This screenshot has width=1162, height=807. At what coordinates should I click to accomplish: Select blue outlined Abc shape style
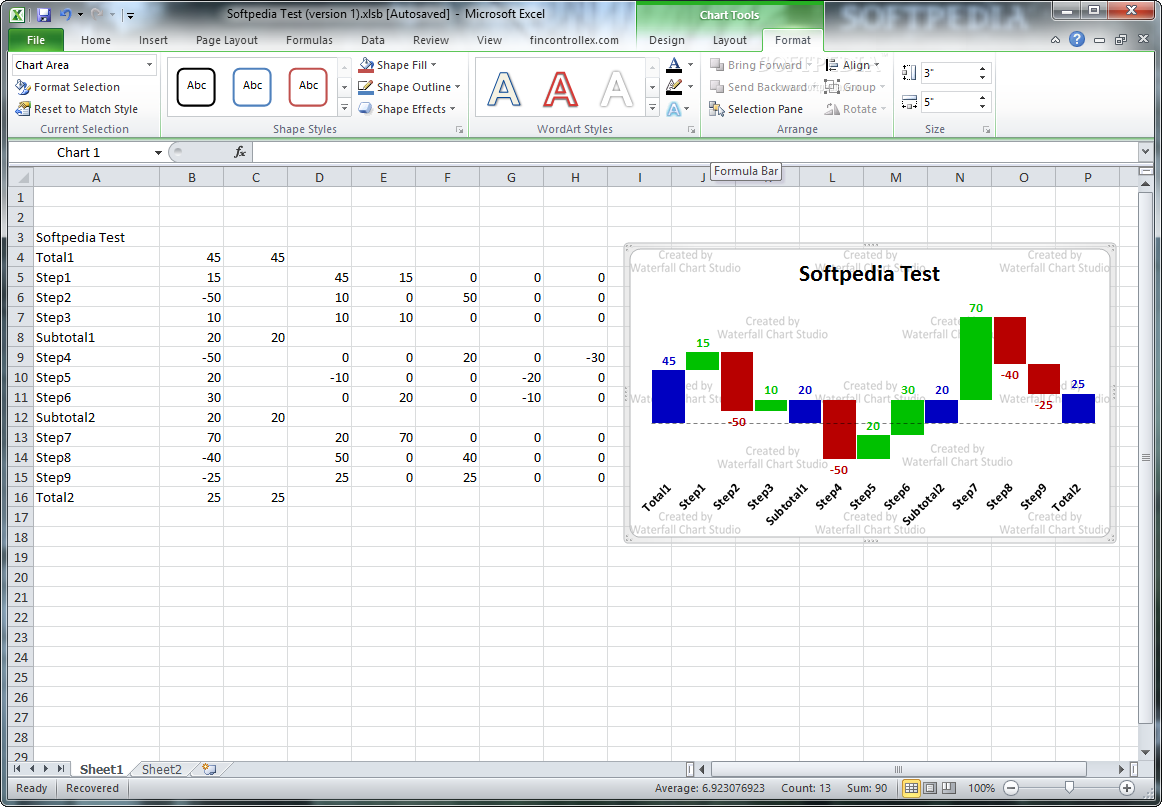pos(252,87)
